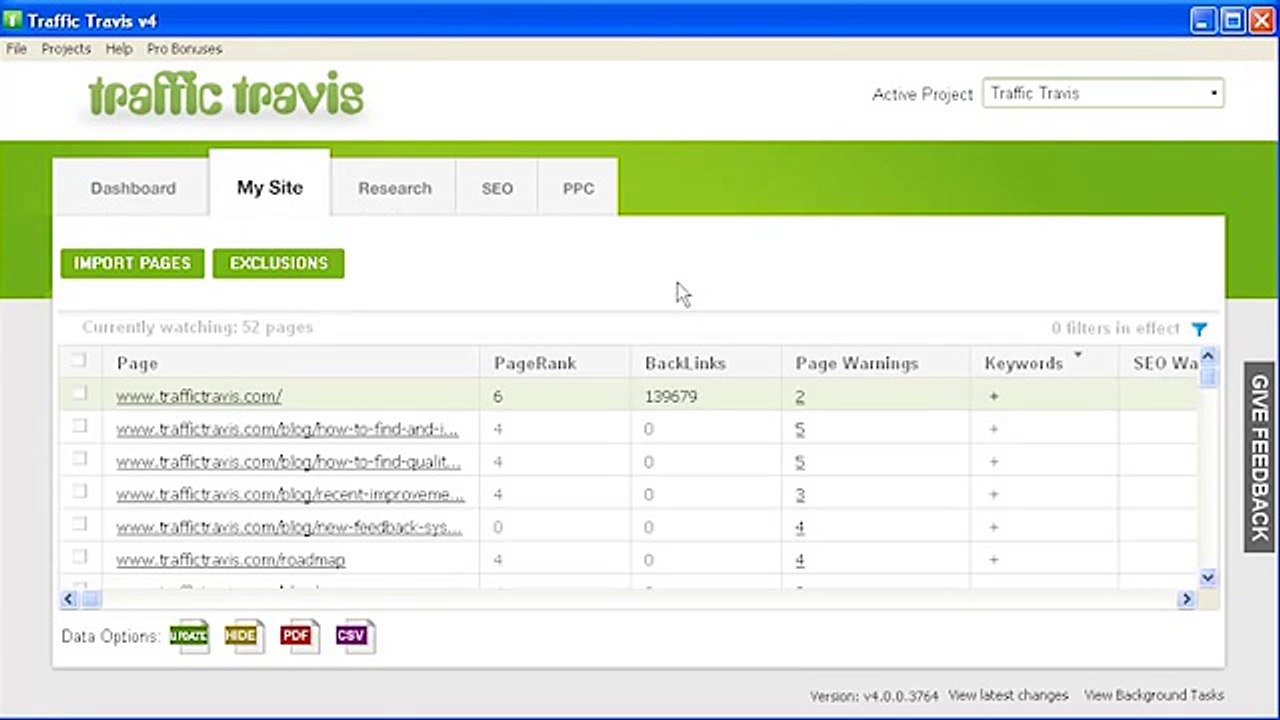The height and width of the screenshot is (720, 1280).
Task: Add keywords for www.traffictravis.com/ row
Action: (994, 397)
